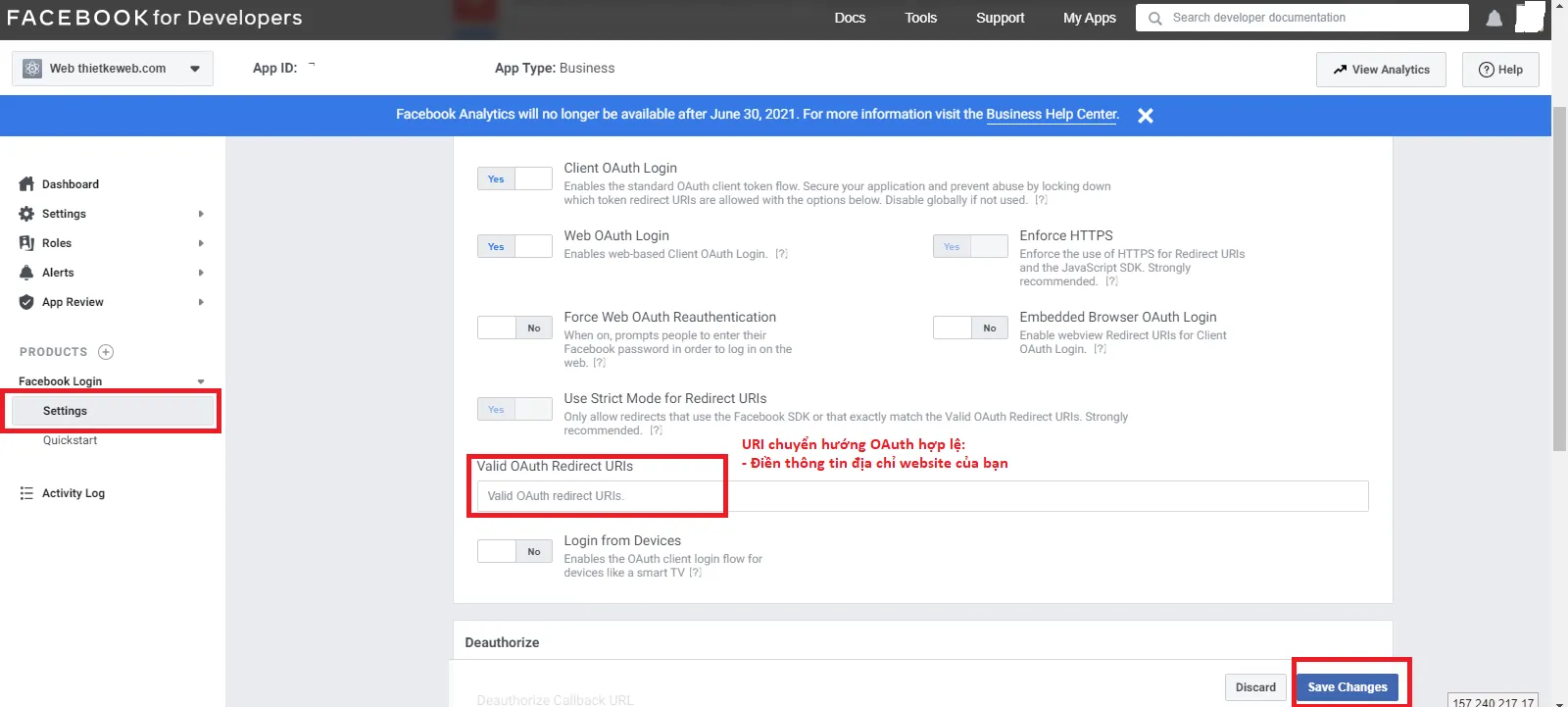Dismiss the Facebook Analytics banner

coord(1145,116)
